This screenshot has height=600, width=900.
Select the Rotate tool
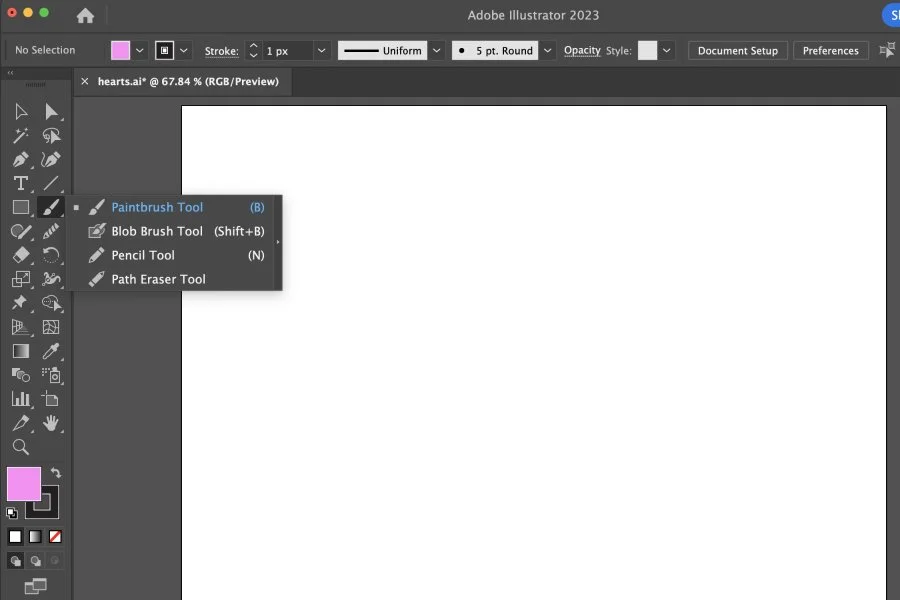coord(51,255)
